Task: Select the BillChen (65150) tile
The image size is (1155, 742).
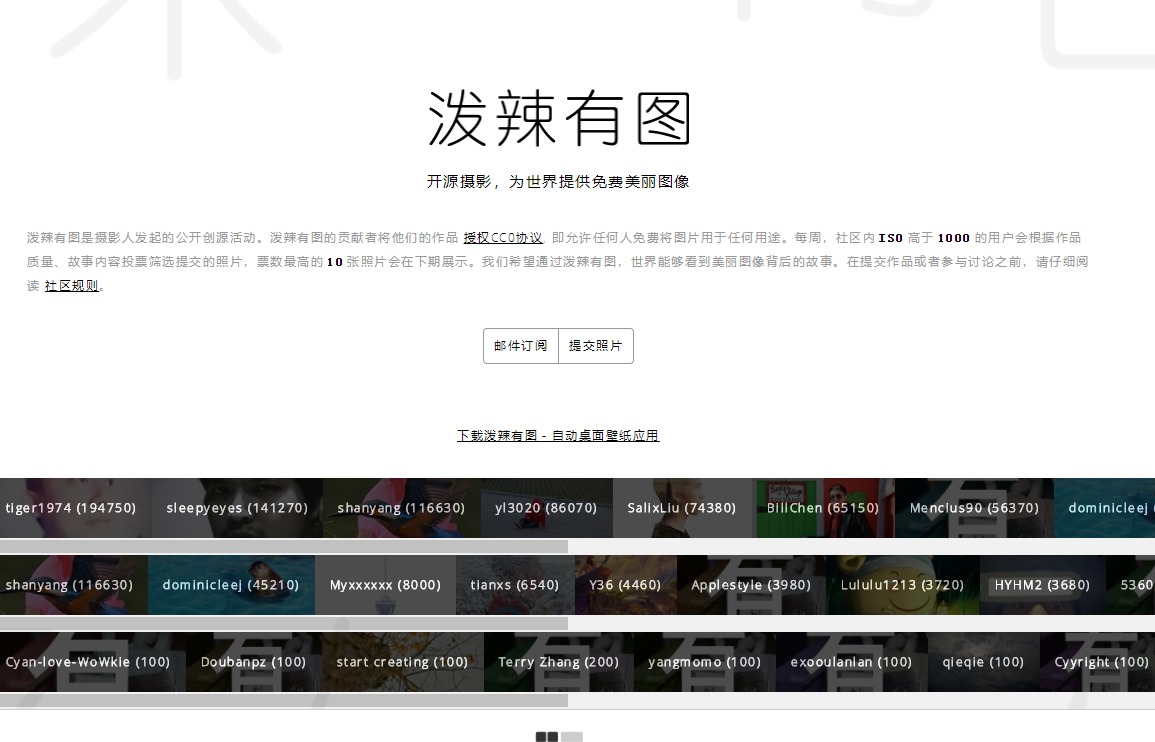Action: coord(824,508)
